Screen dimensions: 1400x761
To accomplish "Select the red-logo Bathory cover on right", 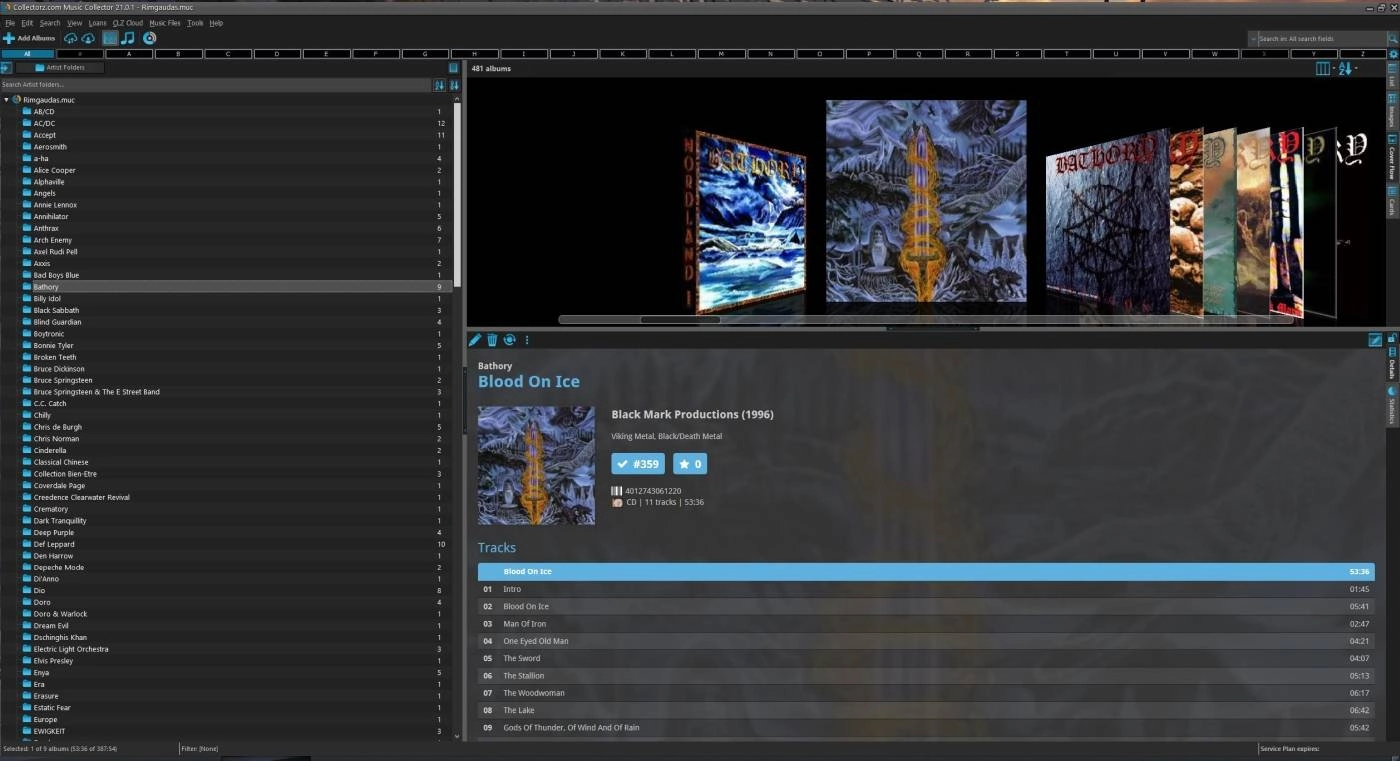I will click(x=1107, y=222).
